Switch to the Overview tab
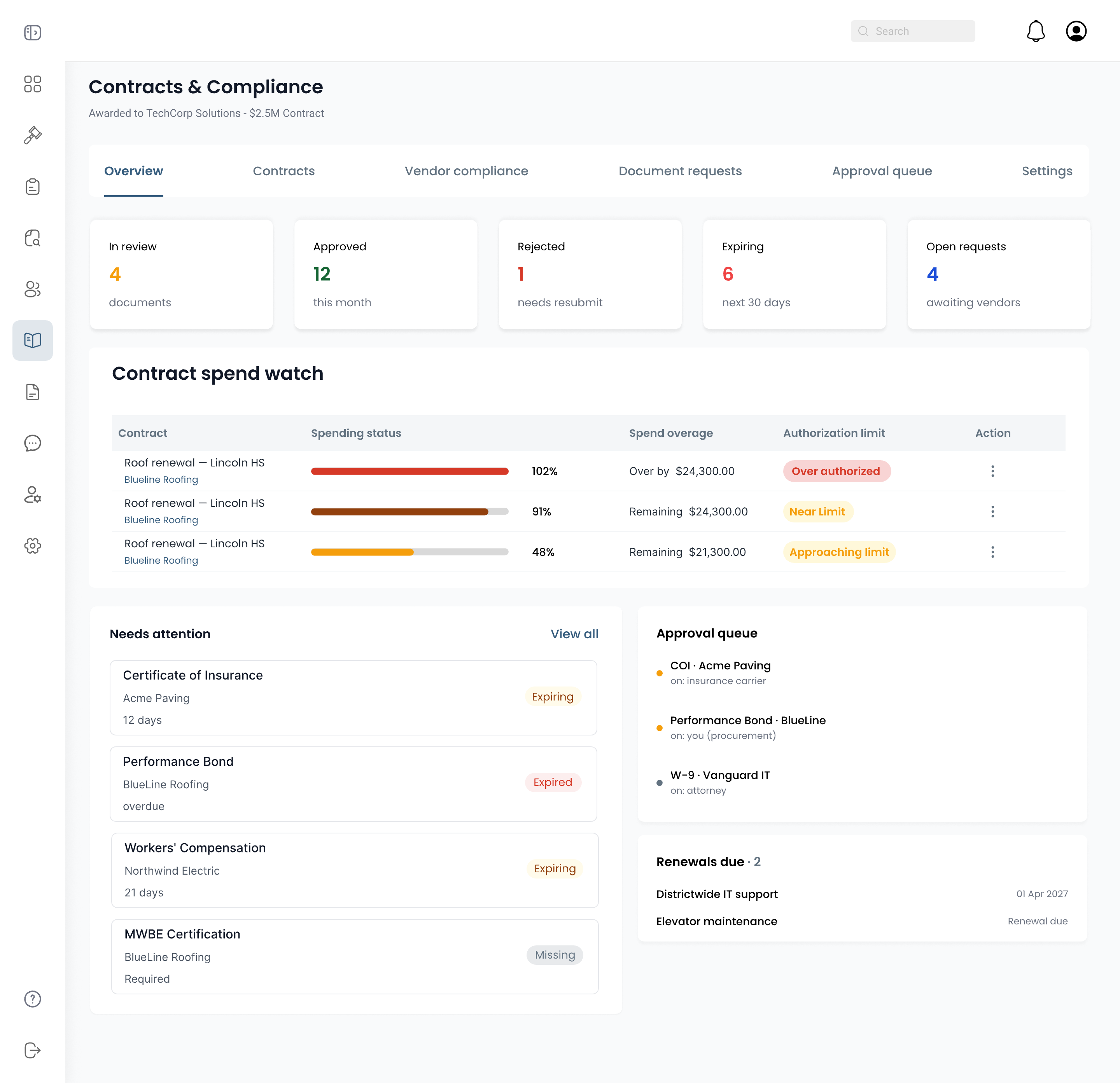Image resolution: width=1120 pixels, height=1083 pixels. 134,171
